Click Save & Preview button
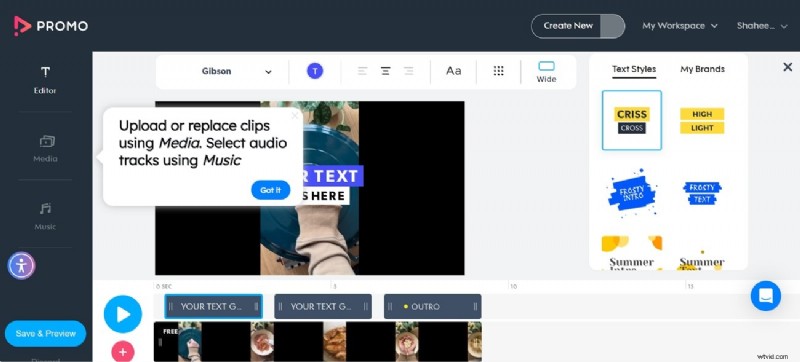This screenshot has height=362, width=800. [45, 333]
